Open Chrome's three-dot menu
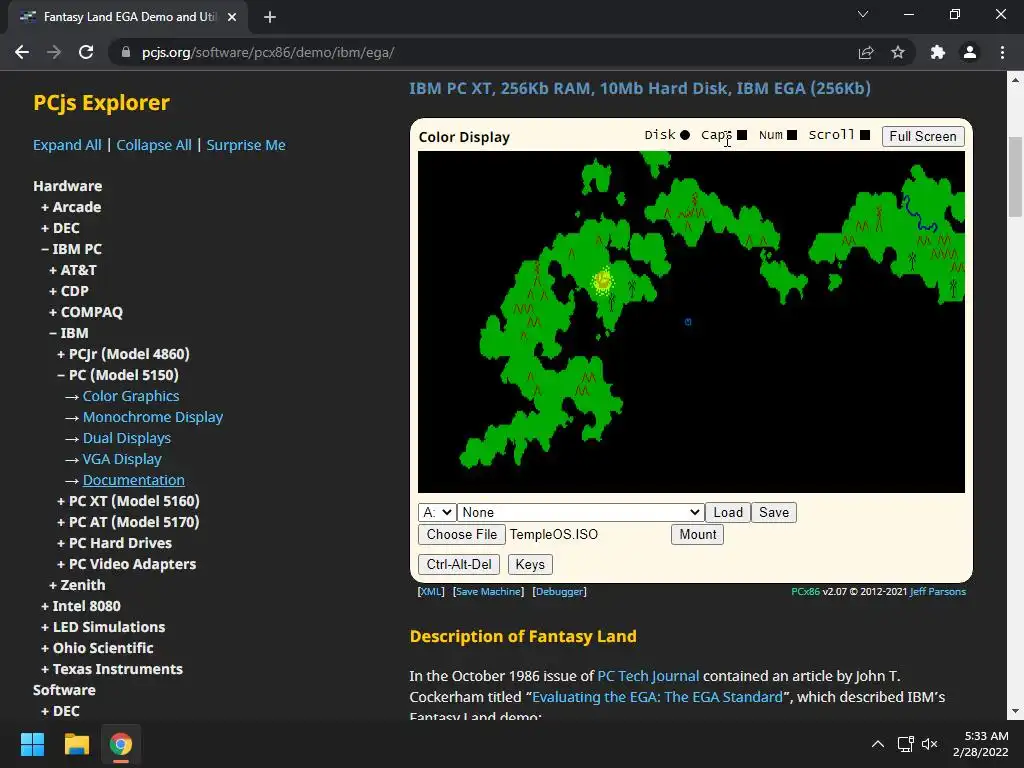1024x768 pixels. click(1002, 52)
